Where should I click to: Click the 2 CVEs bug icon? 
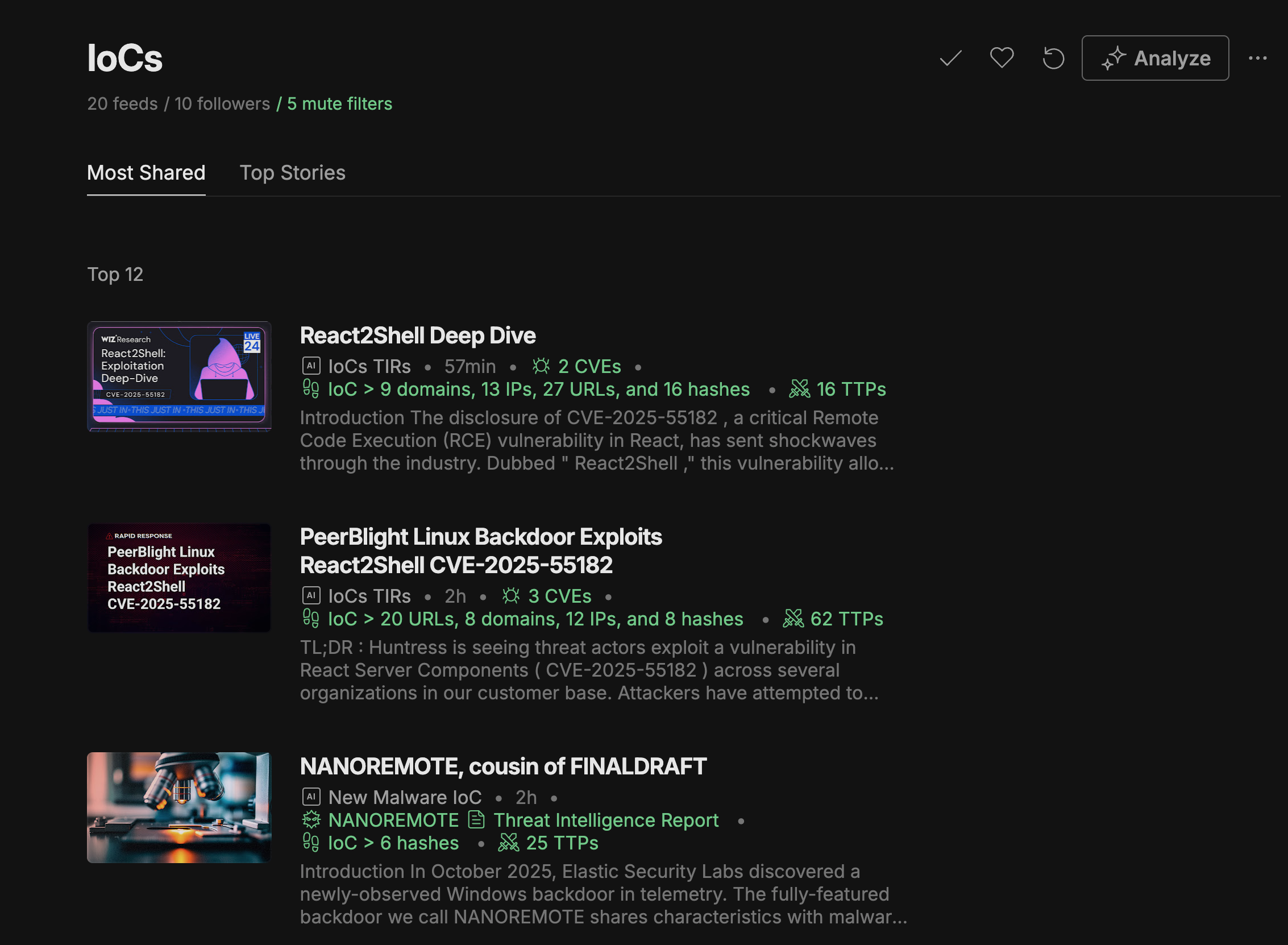click(541, 366)
